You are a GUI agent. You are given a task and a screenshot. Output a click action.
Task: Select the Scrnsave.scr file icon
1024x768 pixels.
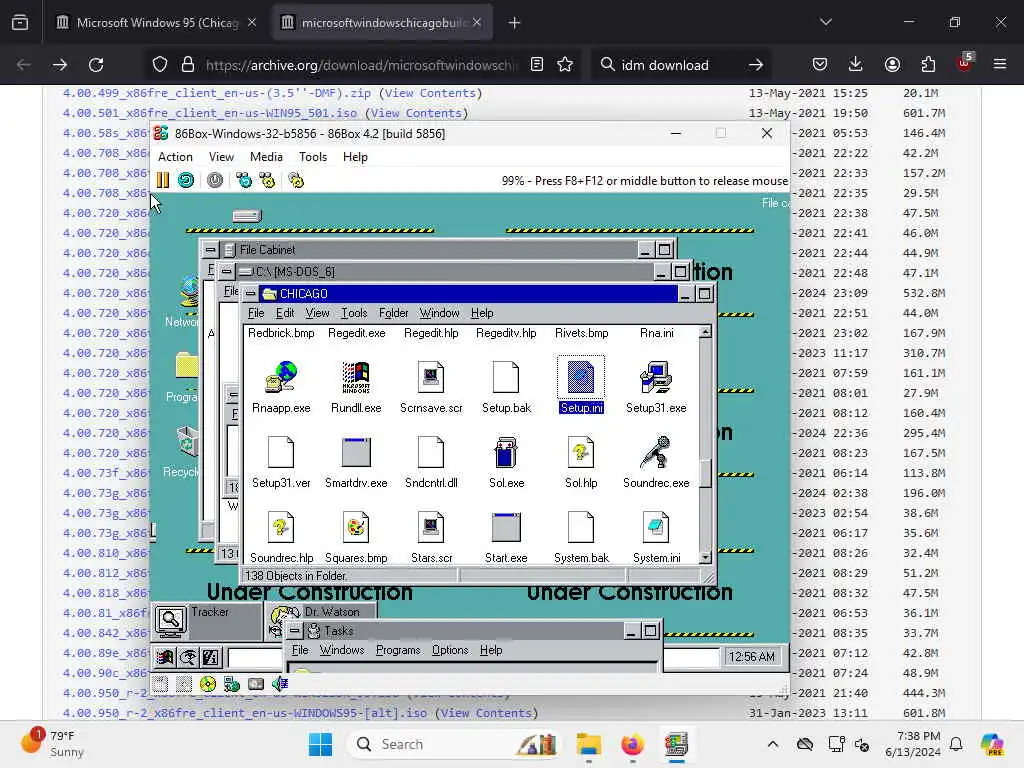click(x=431, y=377)
